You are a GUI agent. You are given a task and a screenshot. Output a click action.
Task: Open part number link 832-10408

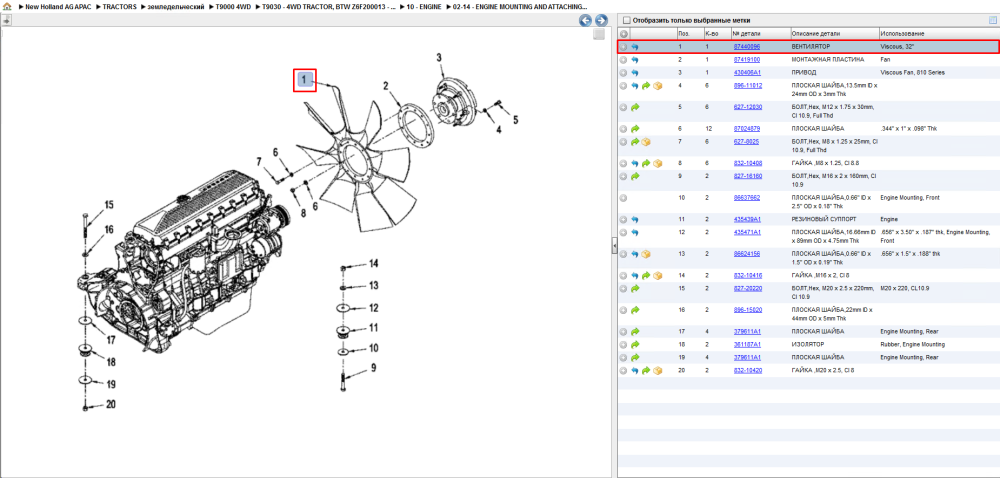point(747,163)
